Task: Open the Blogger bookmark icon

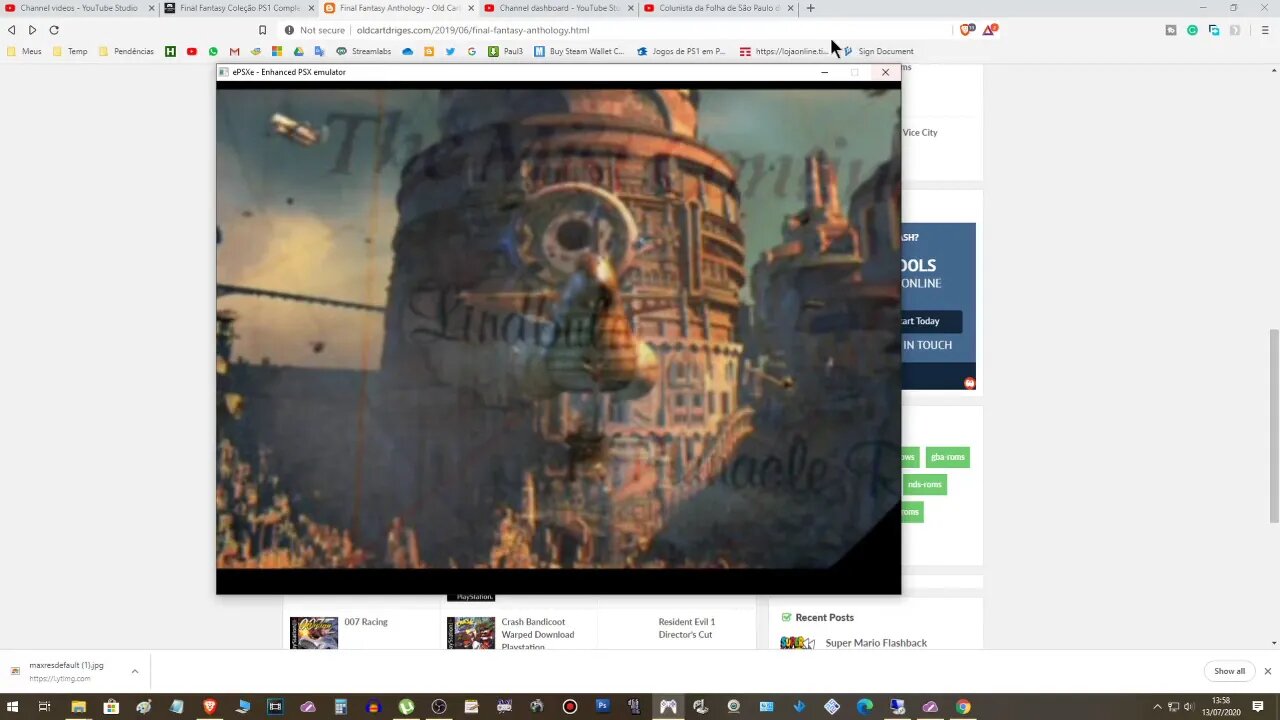Action: pyautogui.click(x=429, y=51)
